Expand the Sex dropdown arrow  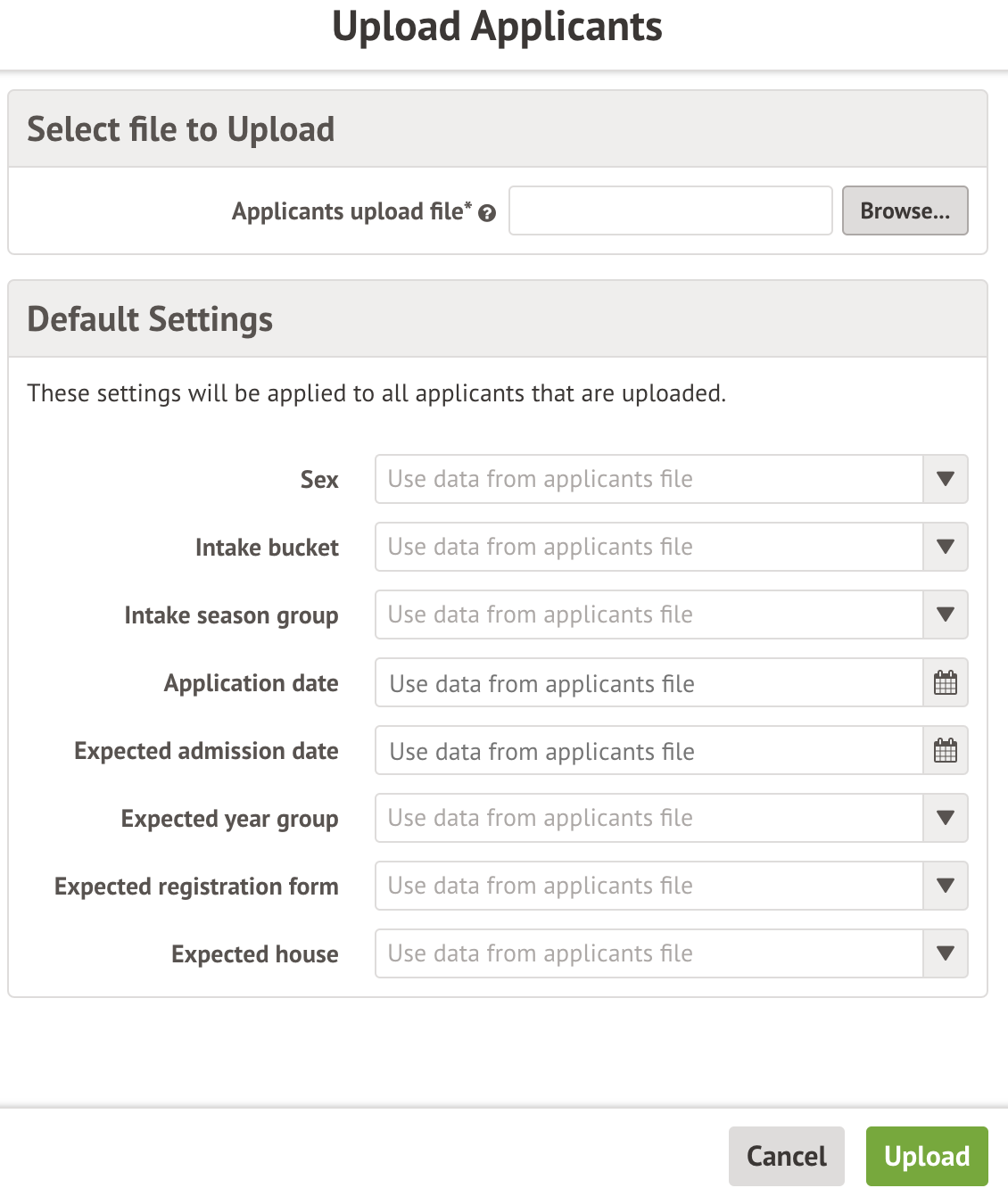click(x=945, y=480)
